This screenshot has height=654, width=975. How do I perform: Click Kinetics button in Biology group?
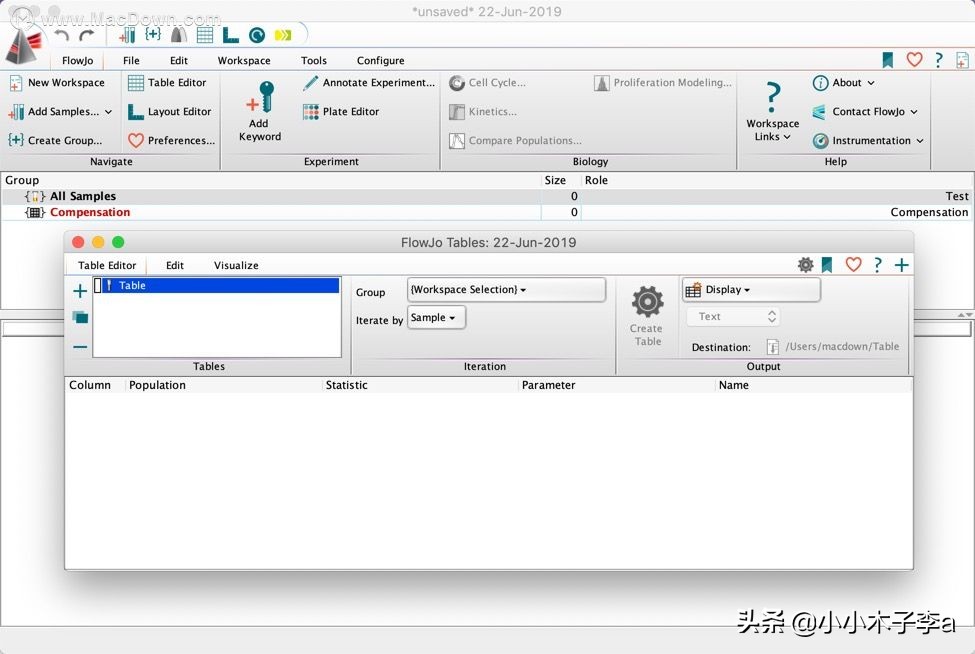point(483,112)
